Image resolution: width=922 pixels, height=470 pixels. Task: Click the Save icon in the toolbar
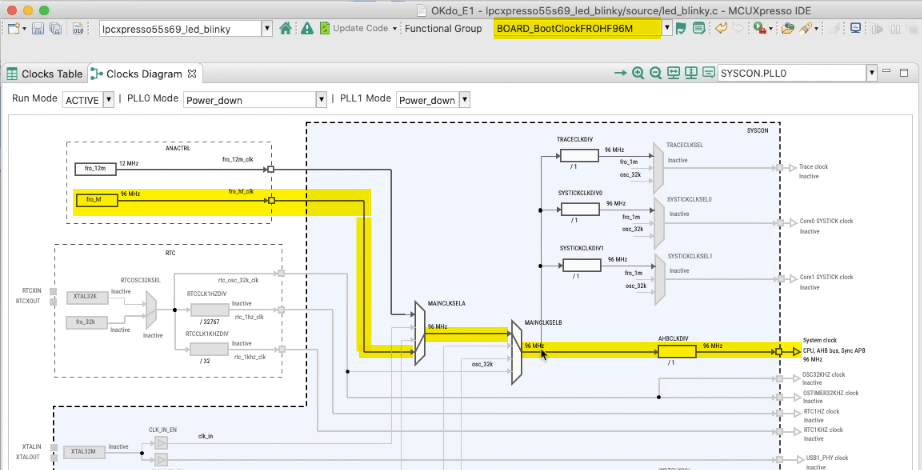[x=40, y=29]
